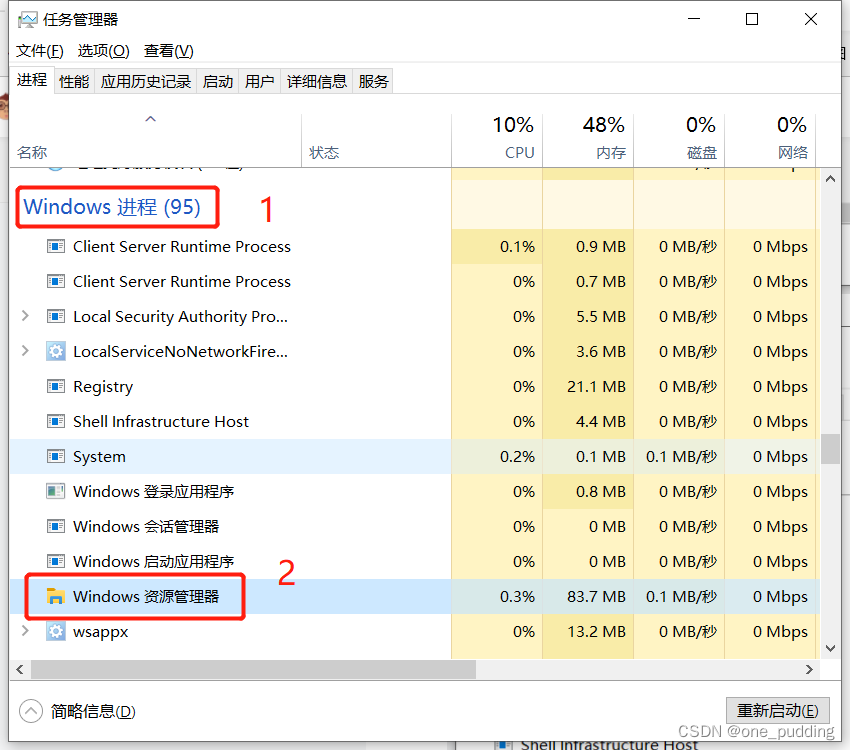The height and width of the screenshot is (750, 850).
Task: Select the Windows 登录应用程序 row
Action: pos(415,492)
